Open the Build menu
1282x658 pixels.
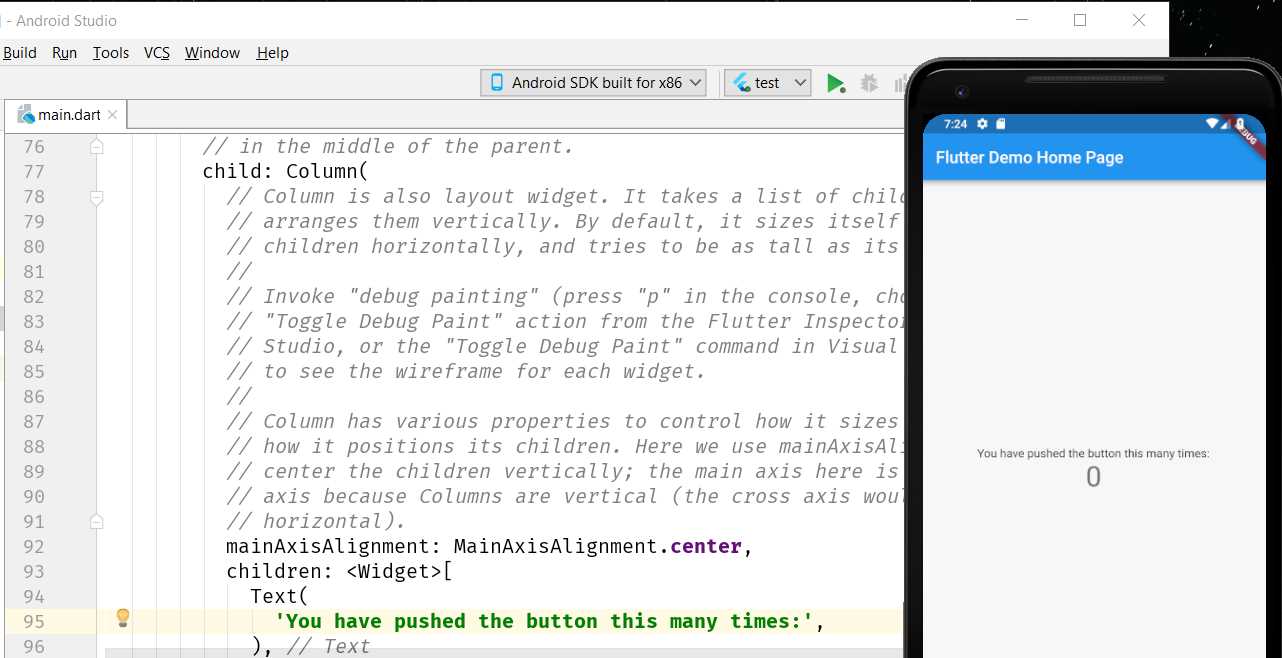[19, 52]
